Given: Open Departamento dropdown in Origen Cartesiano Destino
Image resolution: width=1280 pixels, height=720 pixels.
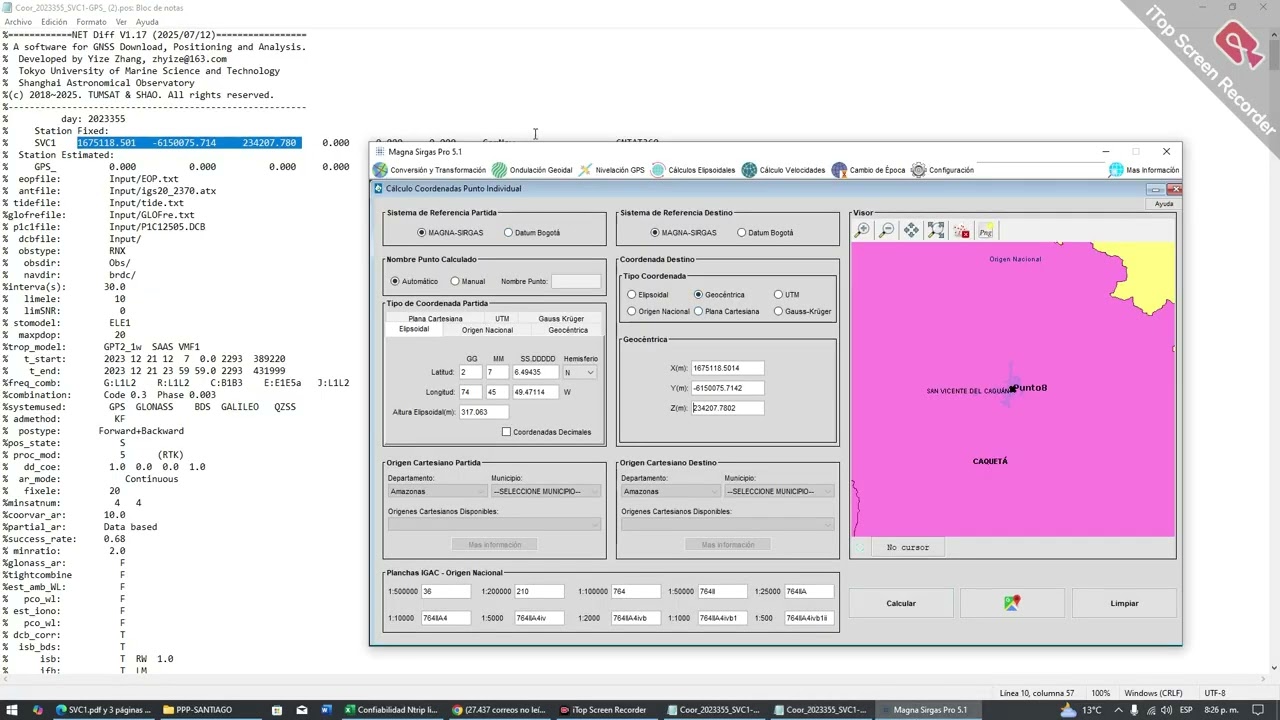Looking at the screenshot, I should coord(671,491).
